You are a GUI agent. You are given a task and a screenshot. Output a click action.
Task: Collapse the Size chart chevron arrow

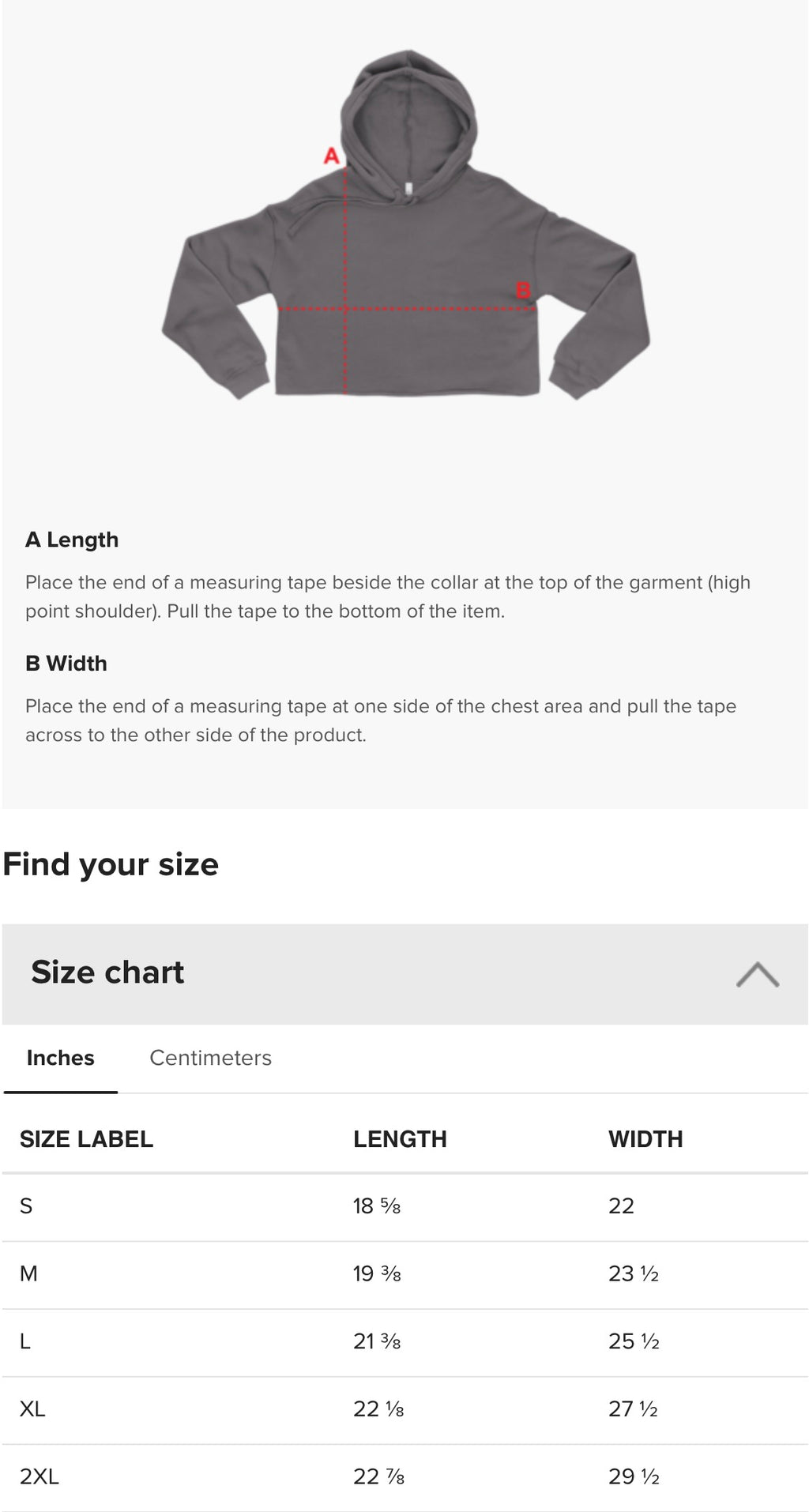tap(757, 974)
